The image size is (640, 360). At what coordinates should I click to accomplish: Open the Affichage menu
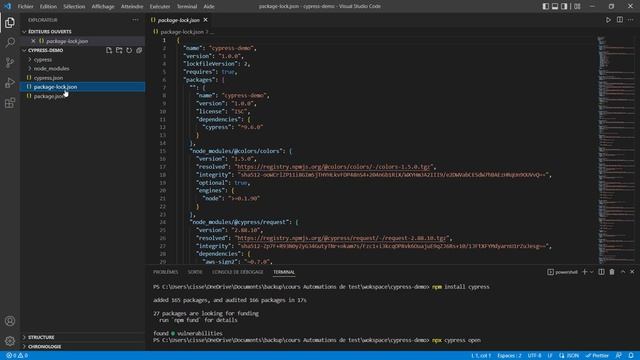[x=103, y=6]
